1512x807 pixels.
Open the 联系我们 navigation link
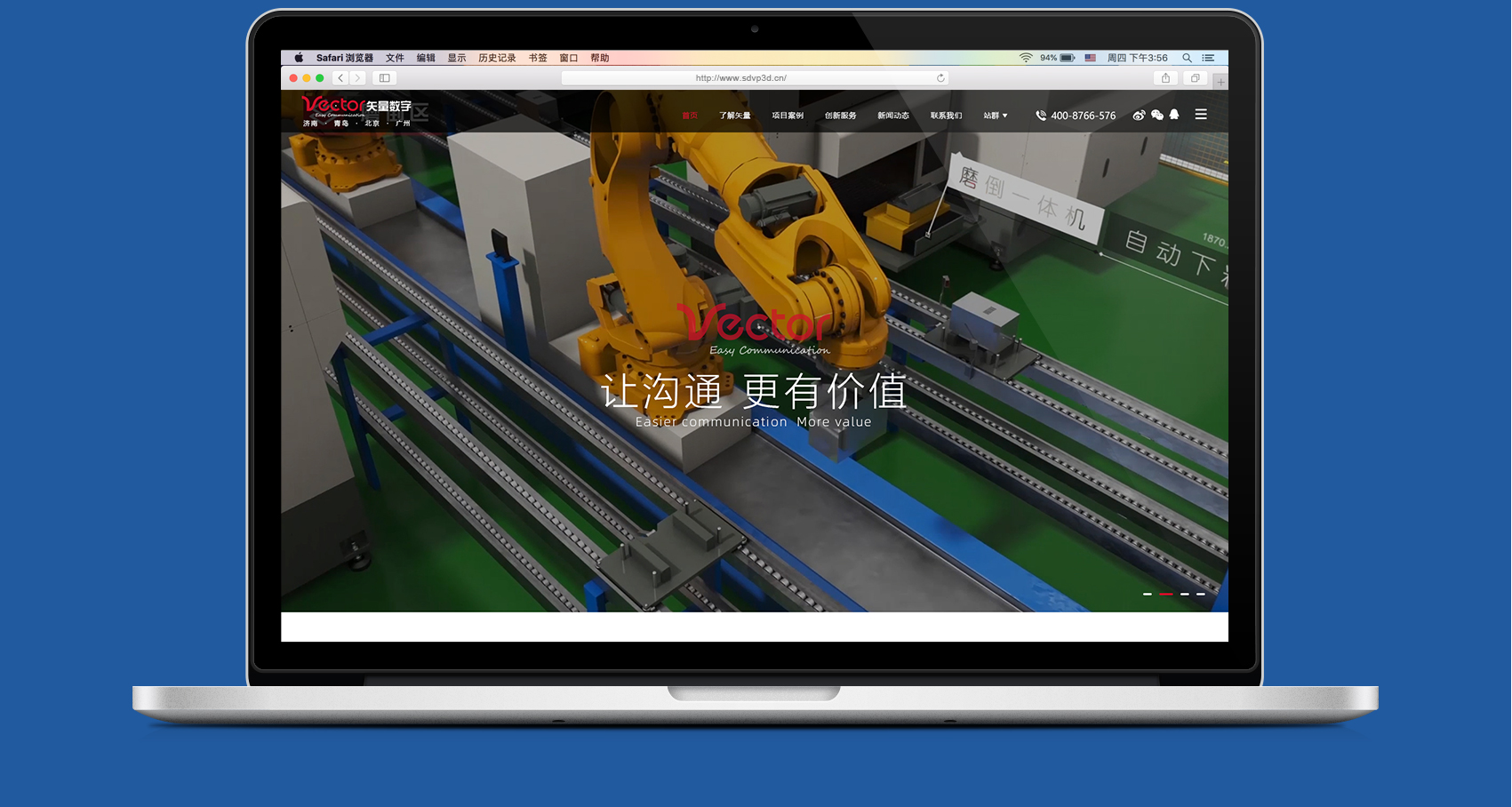(x=946, y=116)
